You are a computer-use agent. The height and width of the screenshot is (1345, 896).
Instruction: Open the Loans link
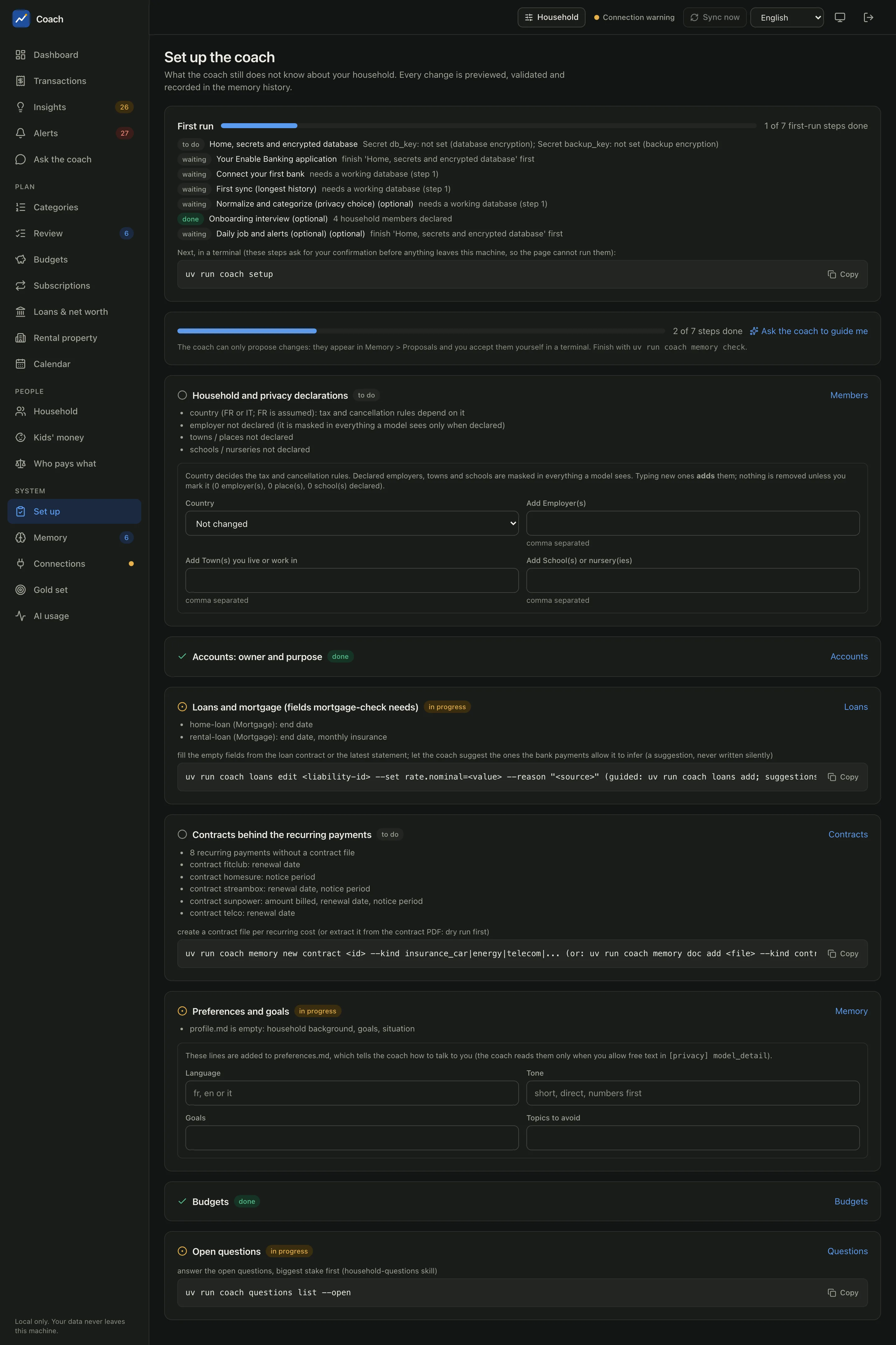(x=856, y=707)
